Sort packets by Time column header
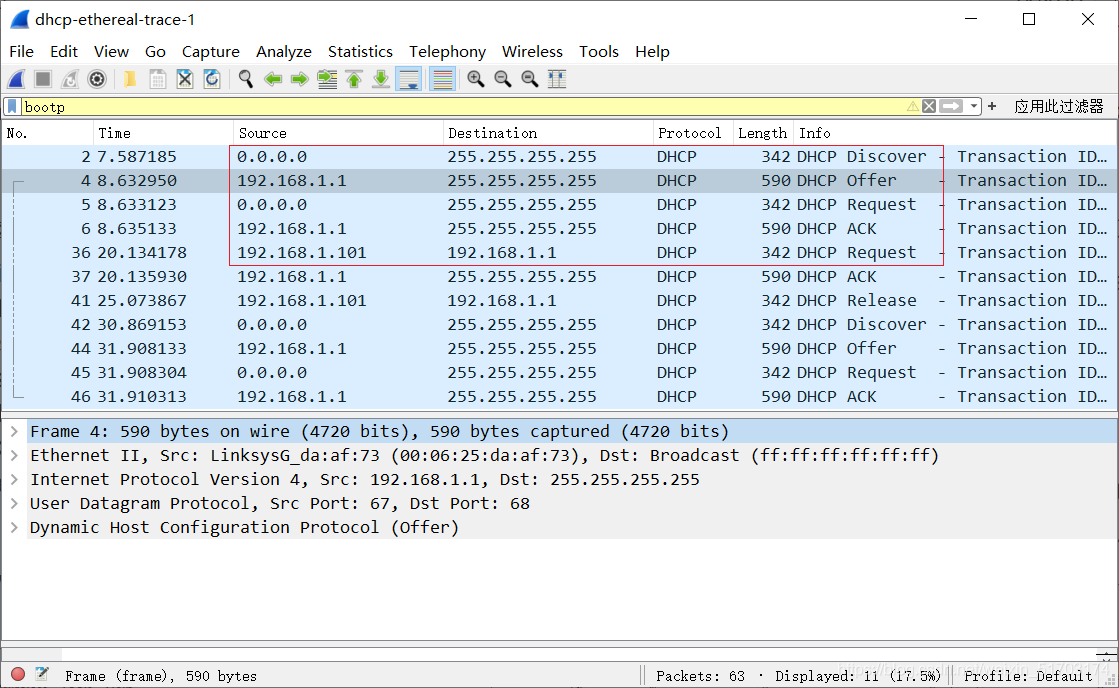Image resolution: width=1119 pixels, height=688 pixels. [163, 133]
